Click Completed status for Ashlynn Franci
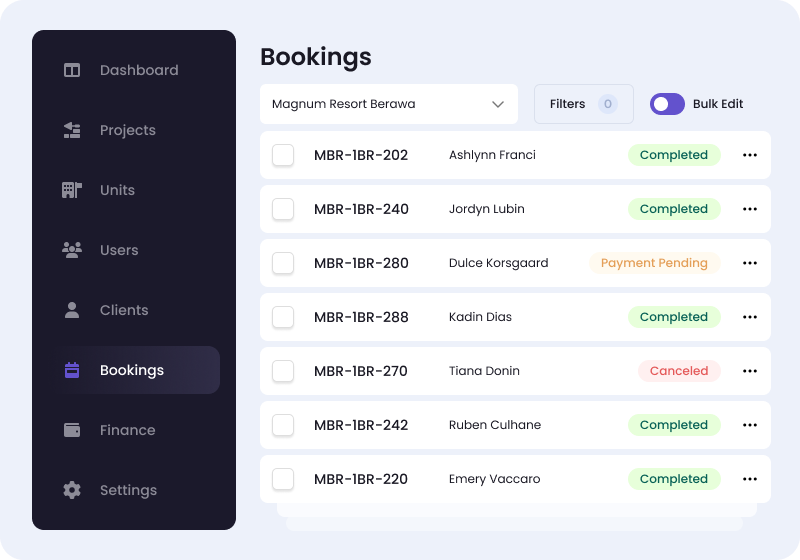This screenshot has width=800, height=560. [x=674, y=155]
